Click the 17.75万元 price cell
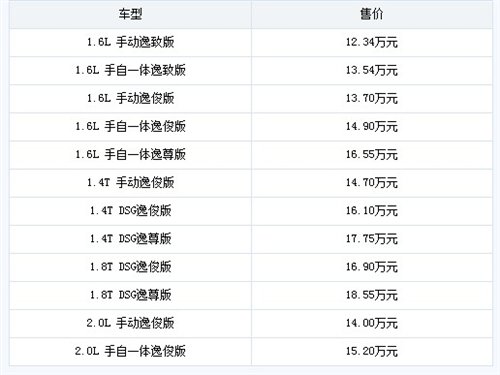Image resolution: width=500 pixels, height=375 pixels. pyautogui.click(x=372, y=239)
